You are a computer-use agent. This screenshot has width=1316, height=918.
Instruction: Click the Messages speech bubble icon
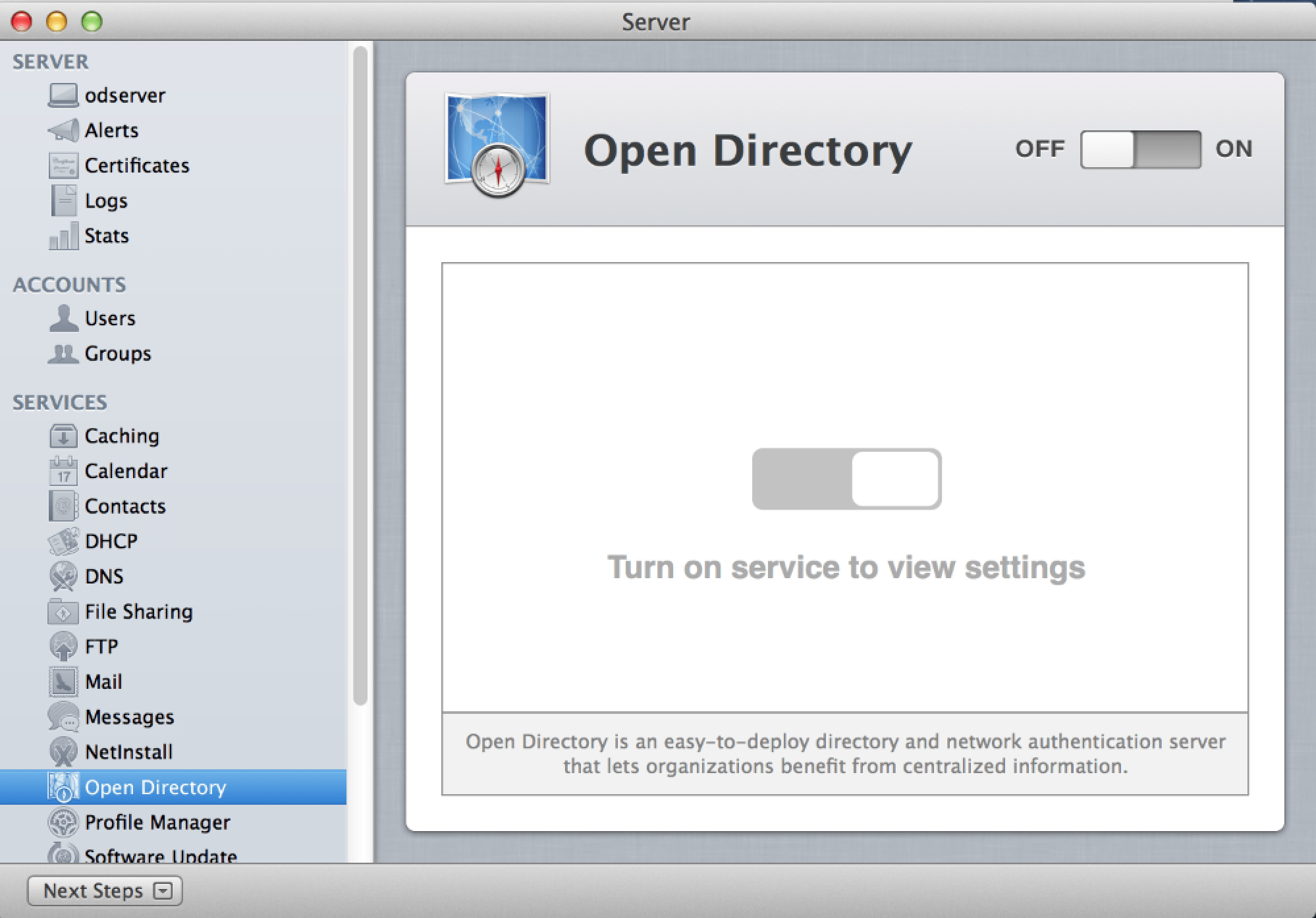[x=63, y=716]
